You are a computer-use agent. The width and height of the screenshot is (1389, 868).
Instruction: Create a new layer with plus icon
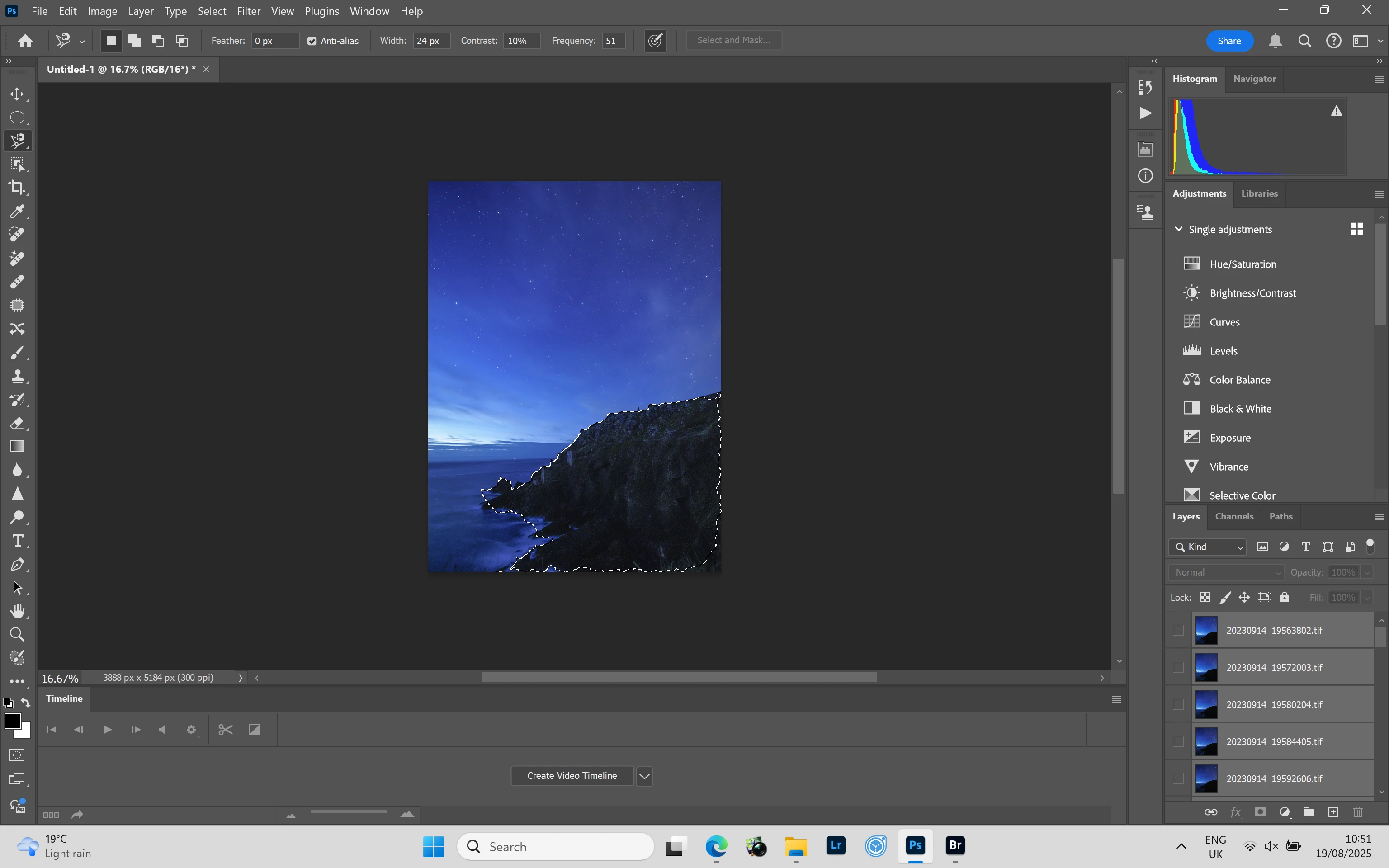(1333, 812)
